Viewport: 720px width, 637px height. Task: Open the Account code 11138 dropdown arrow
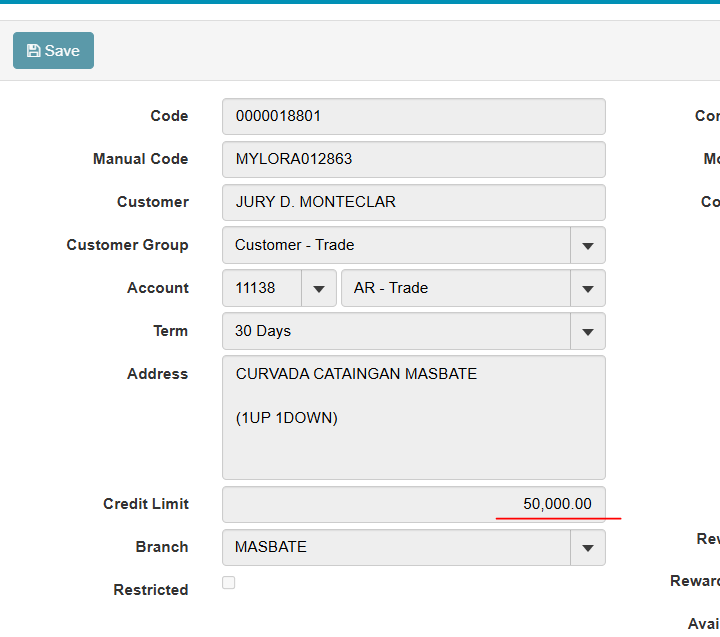[318, 288]
